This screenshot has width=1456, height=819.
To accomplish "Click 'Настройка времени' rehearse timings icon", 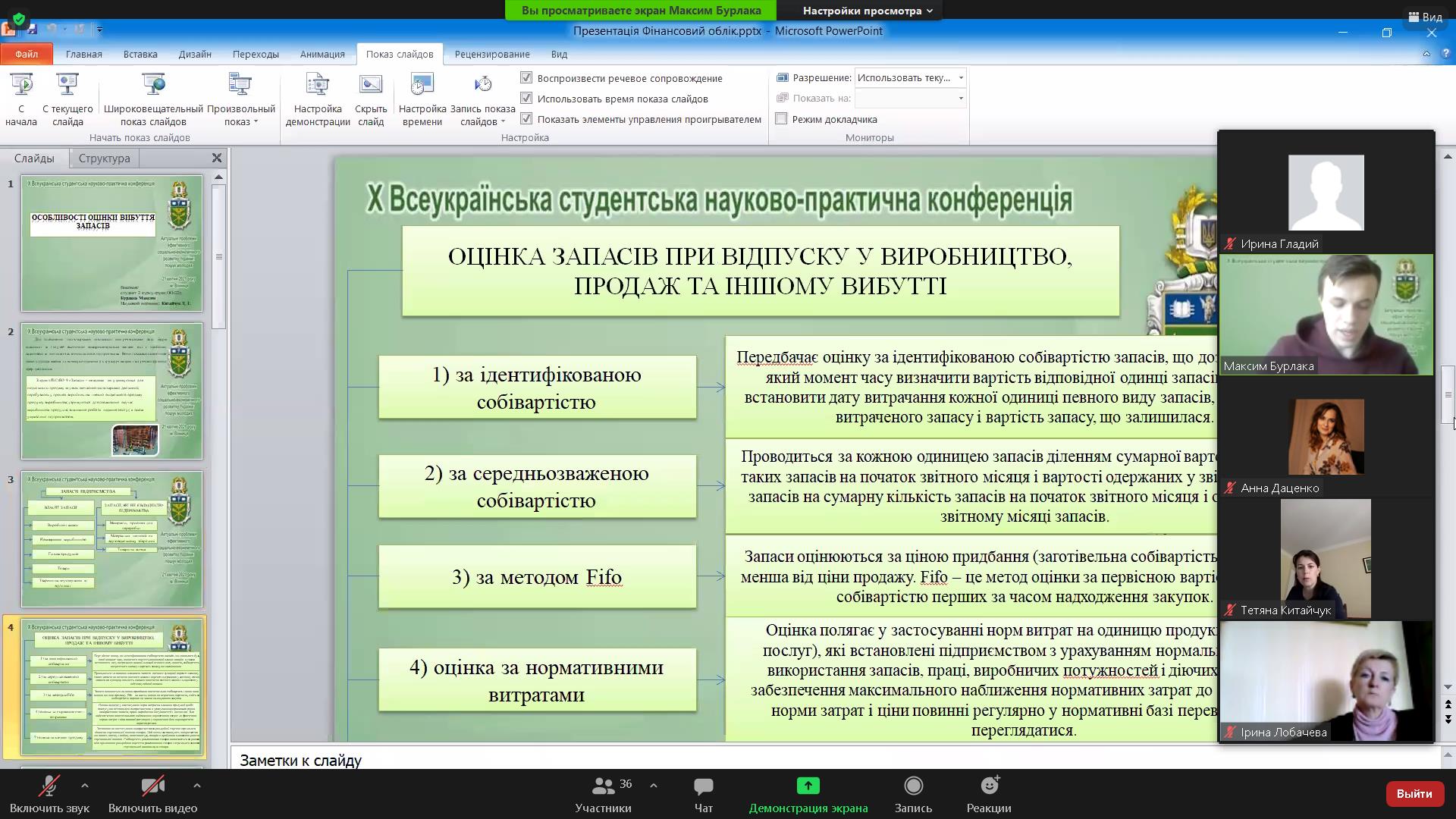I will click(x=422, y=85).
